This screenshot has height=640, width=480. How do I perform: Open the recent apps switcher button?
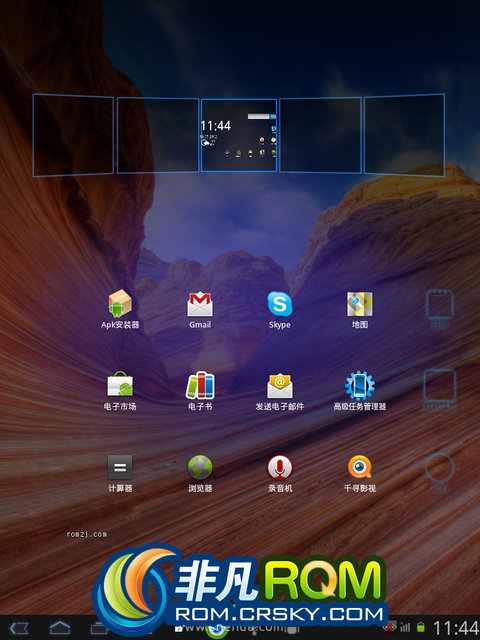[x=99, y=628]
